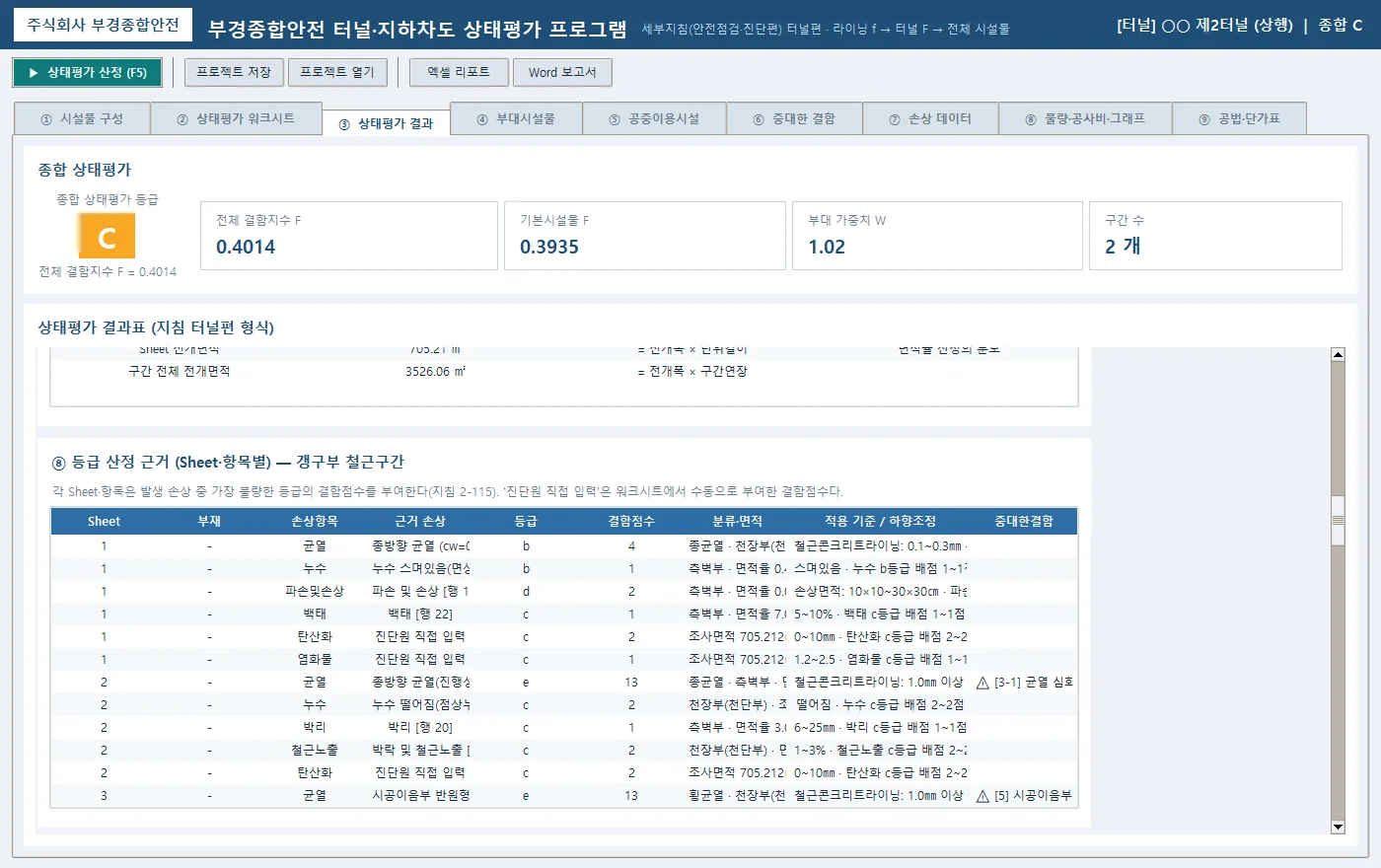Click 주식회사 부경종합안전 company label
Image resolution: width=1381 pixels, height=868 pixels.
104,25
